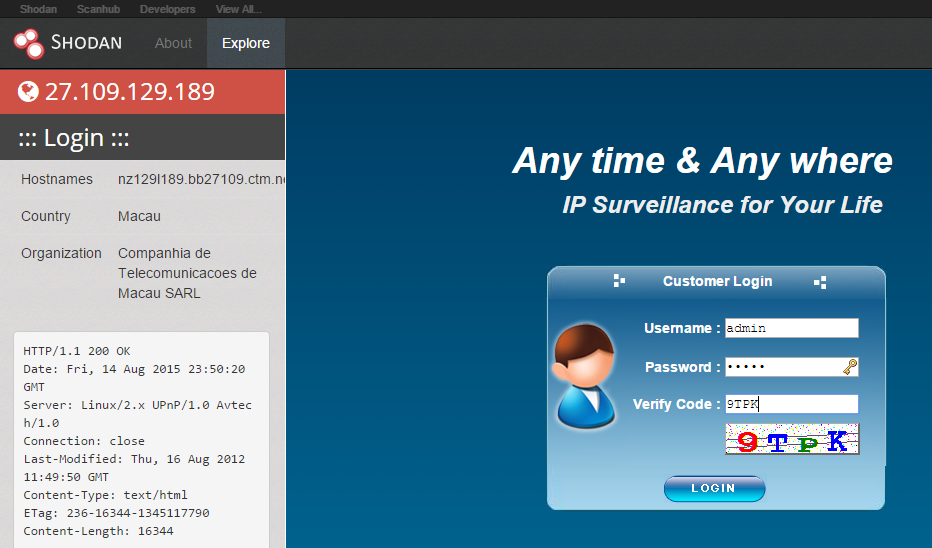The width and height of the screenshot is (932, 548).
Task: Open the Shodan link in the top bar
Action: coord(38,9)
